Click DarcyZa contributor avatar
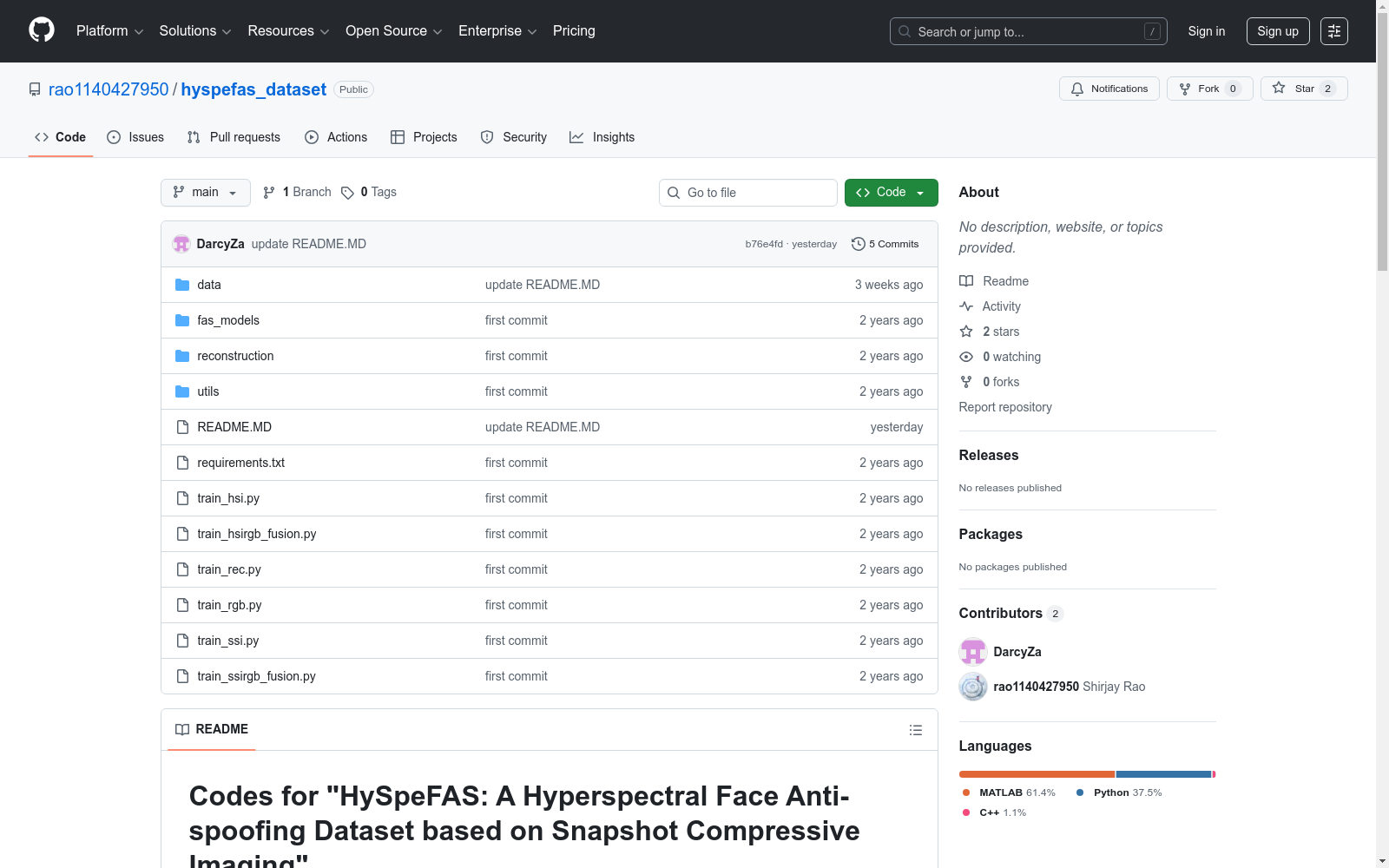The width and height of the screenshot is (1389, 868). click(973, 652)
